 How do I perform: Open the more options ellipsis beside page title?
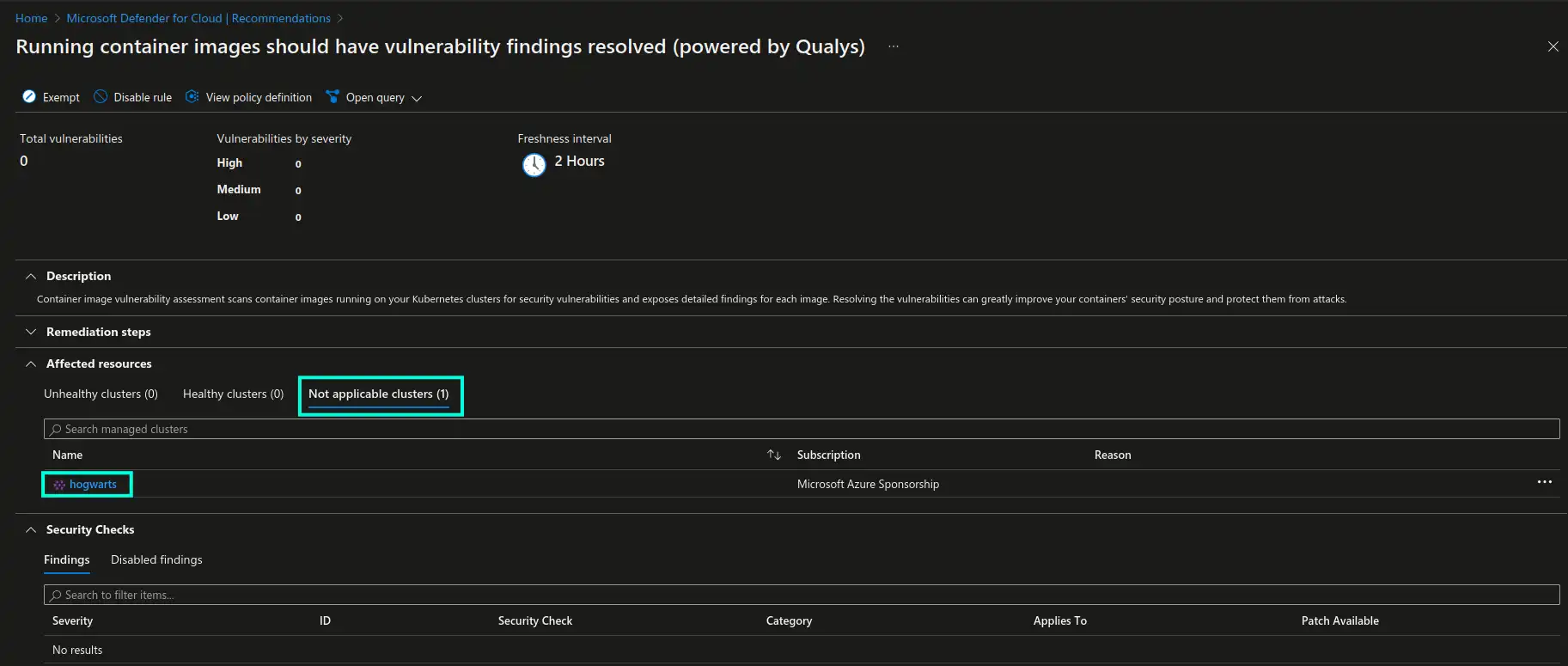tap(894, 46)
